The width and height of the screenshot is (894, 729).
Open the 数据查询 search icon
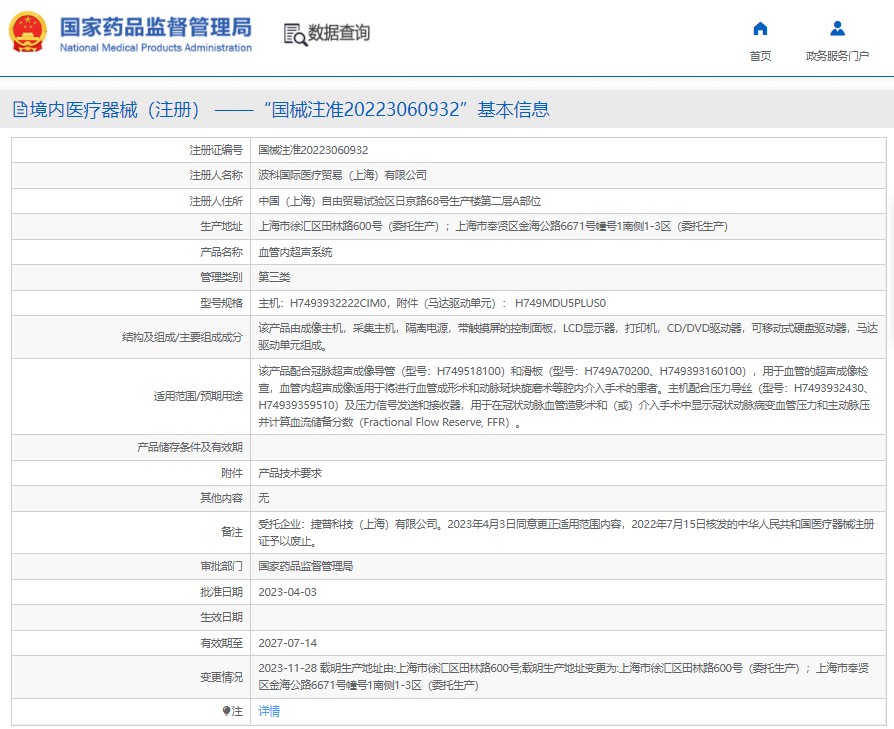pyautogui.click(x=295, y=34)
